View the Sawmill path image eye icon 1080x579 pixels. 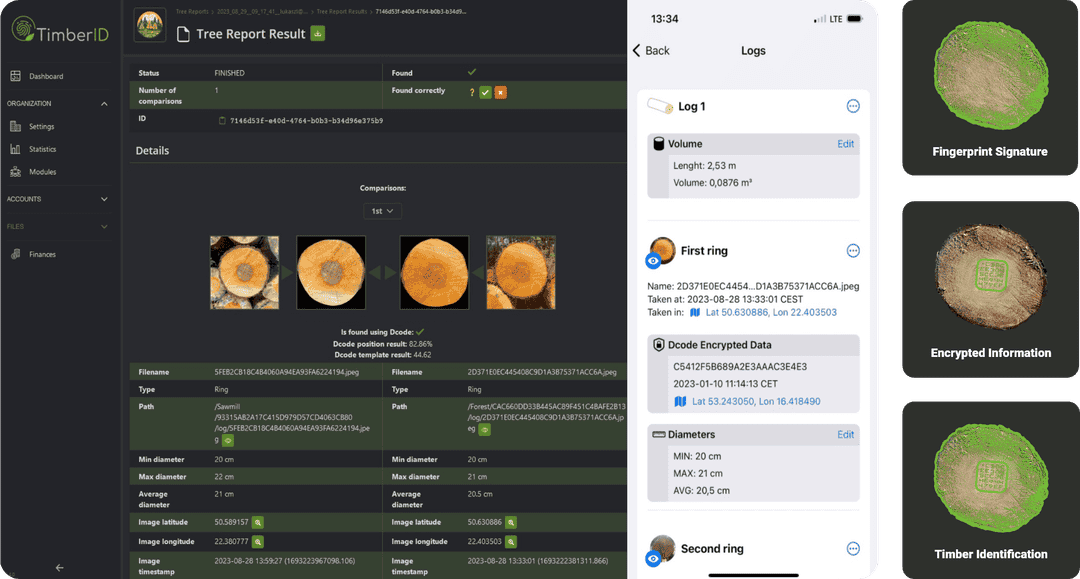point(228,439)
